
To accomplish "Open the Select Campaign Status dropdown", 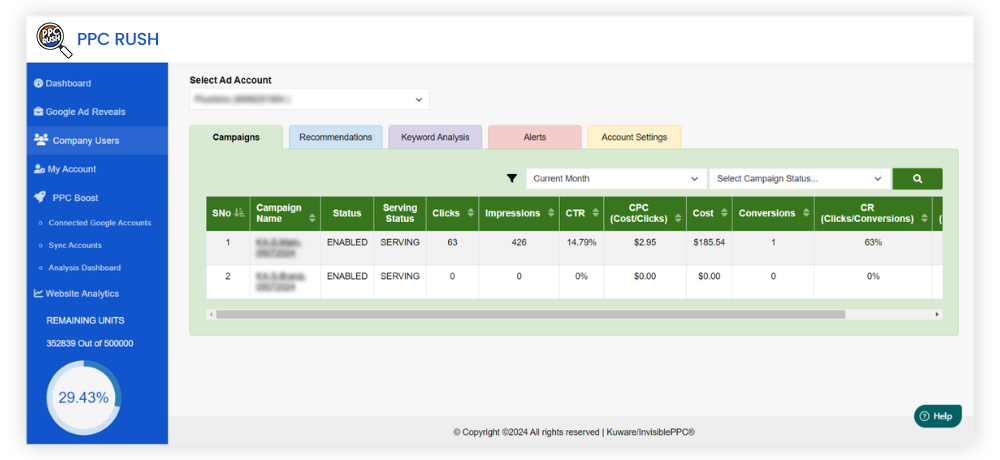I will (x=800, y=179).
